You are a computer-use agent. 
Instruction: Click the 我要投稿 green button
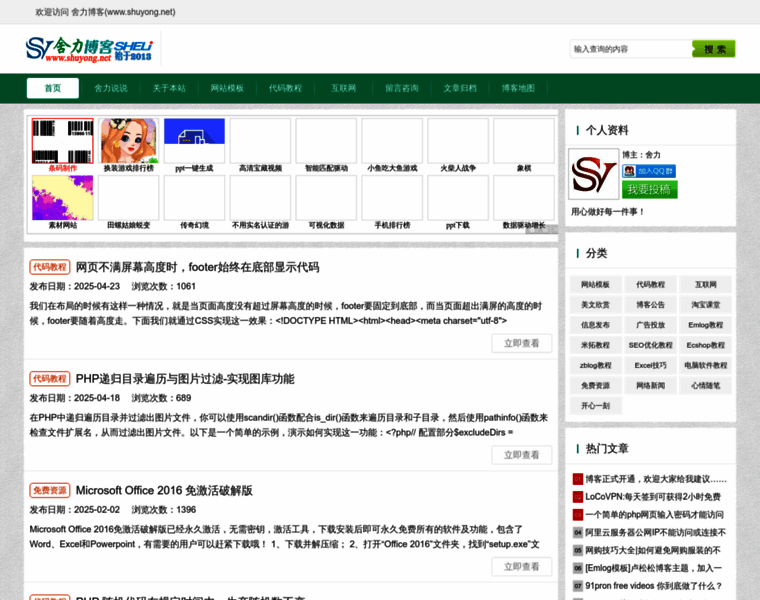pyautogui.click(x=649, y=189)
